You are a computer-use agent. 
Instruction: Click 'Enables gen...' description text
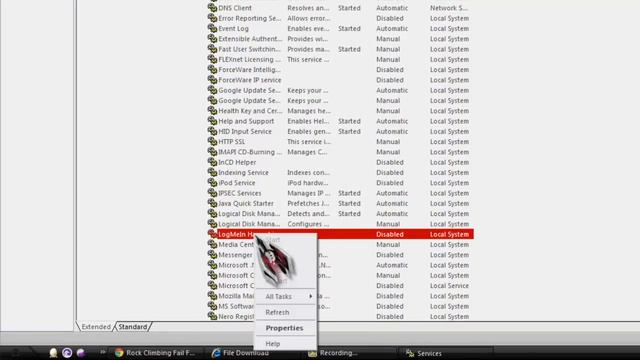click(x=309, y=131)
